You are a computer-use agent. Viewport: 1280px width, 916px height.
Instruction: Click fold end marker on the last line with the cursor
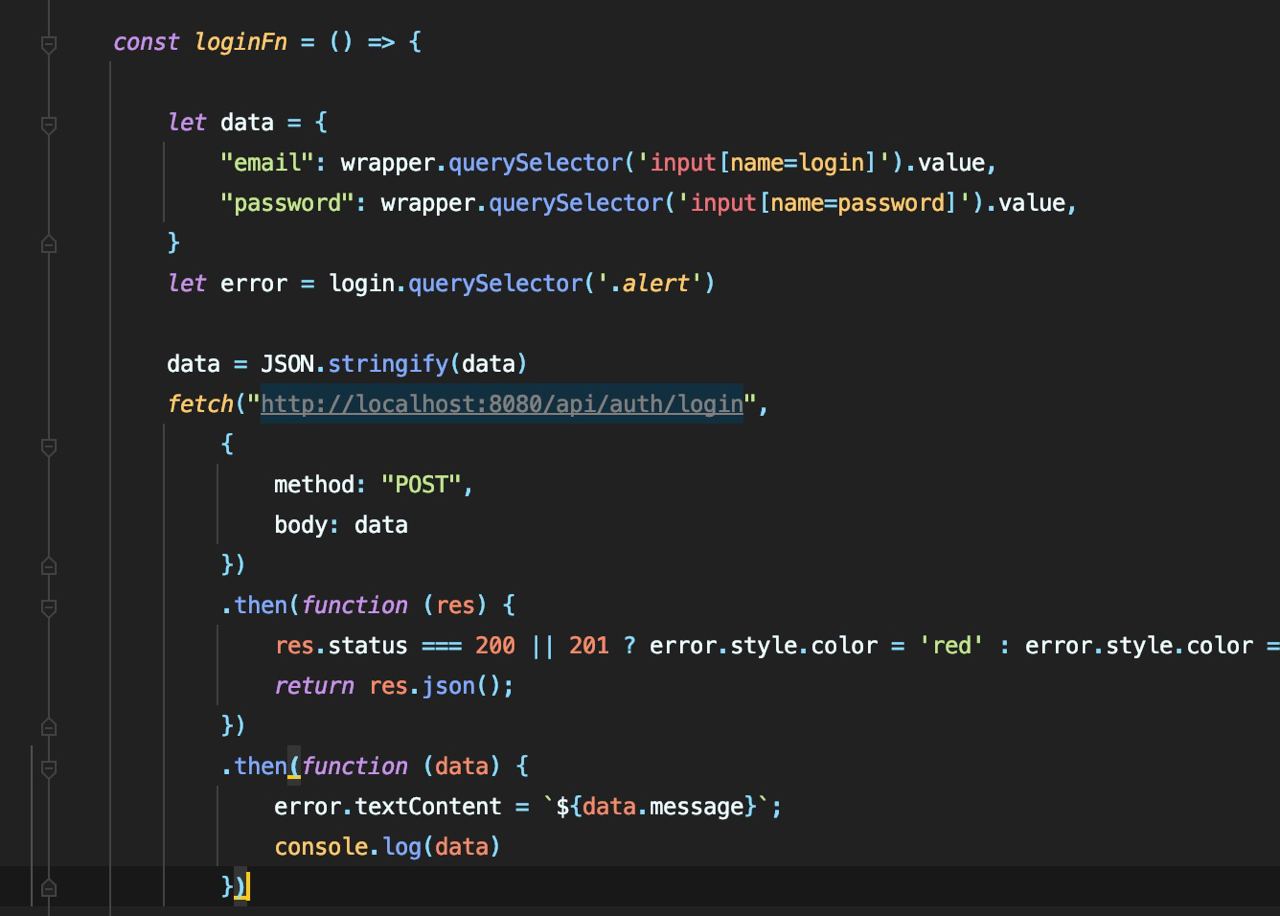[x=48, y=887]
